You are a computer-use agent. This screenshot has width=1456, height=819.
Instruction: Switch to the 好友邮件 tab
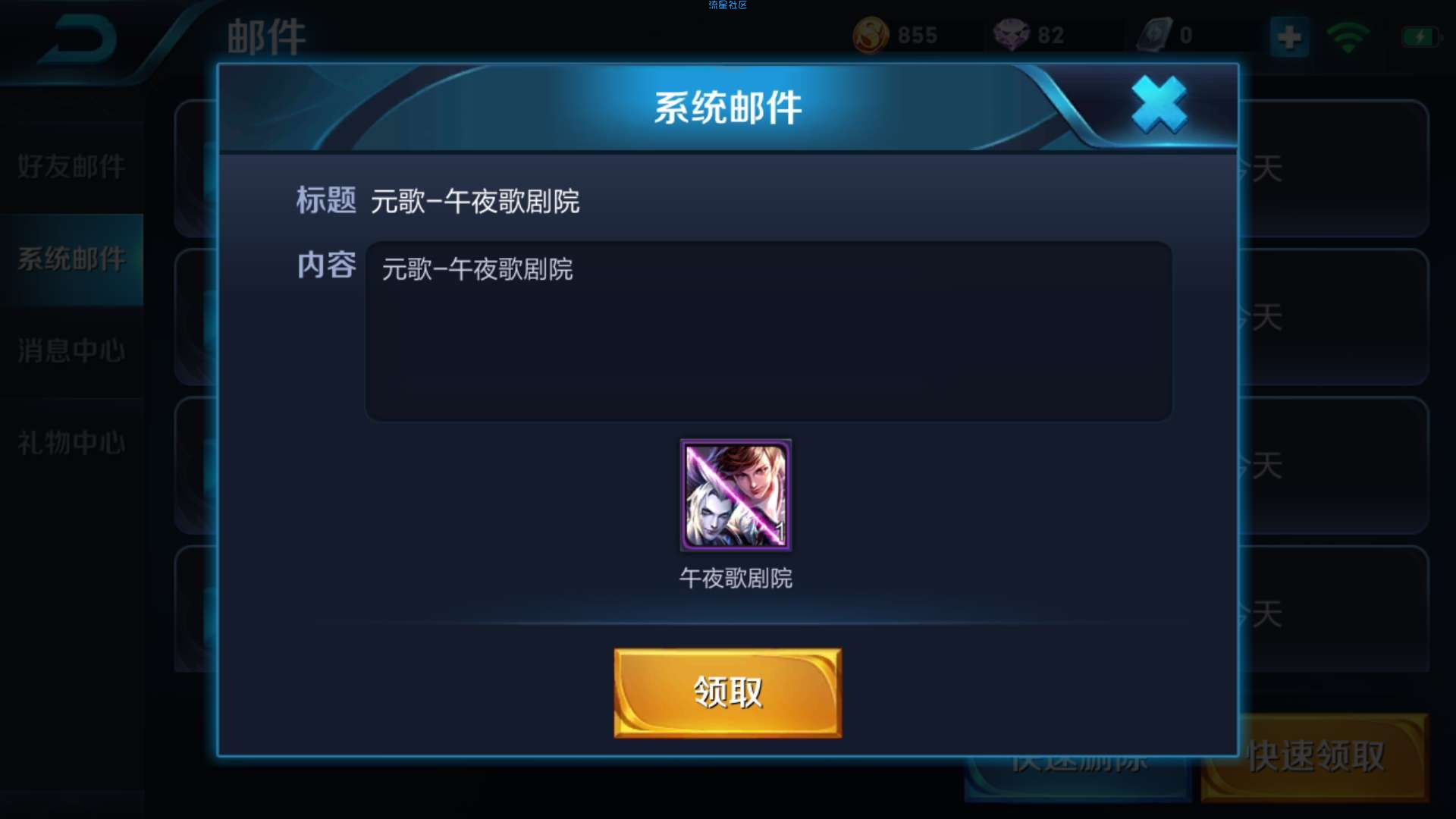[x=71, y=167]
